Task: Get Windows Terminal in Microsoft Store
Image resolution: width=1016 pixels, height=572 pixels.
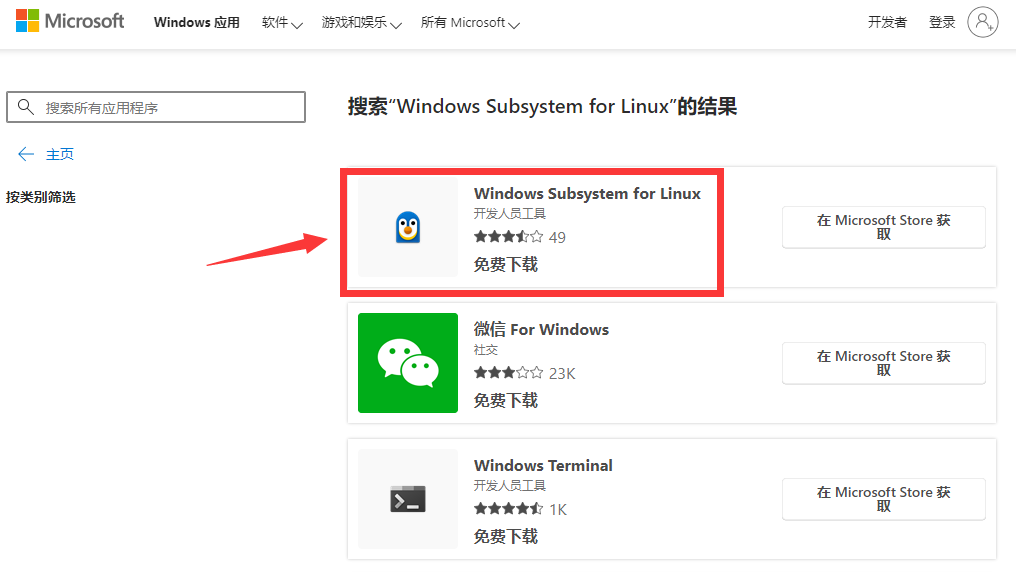Action: [x=883, y=499]
